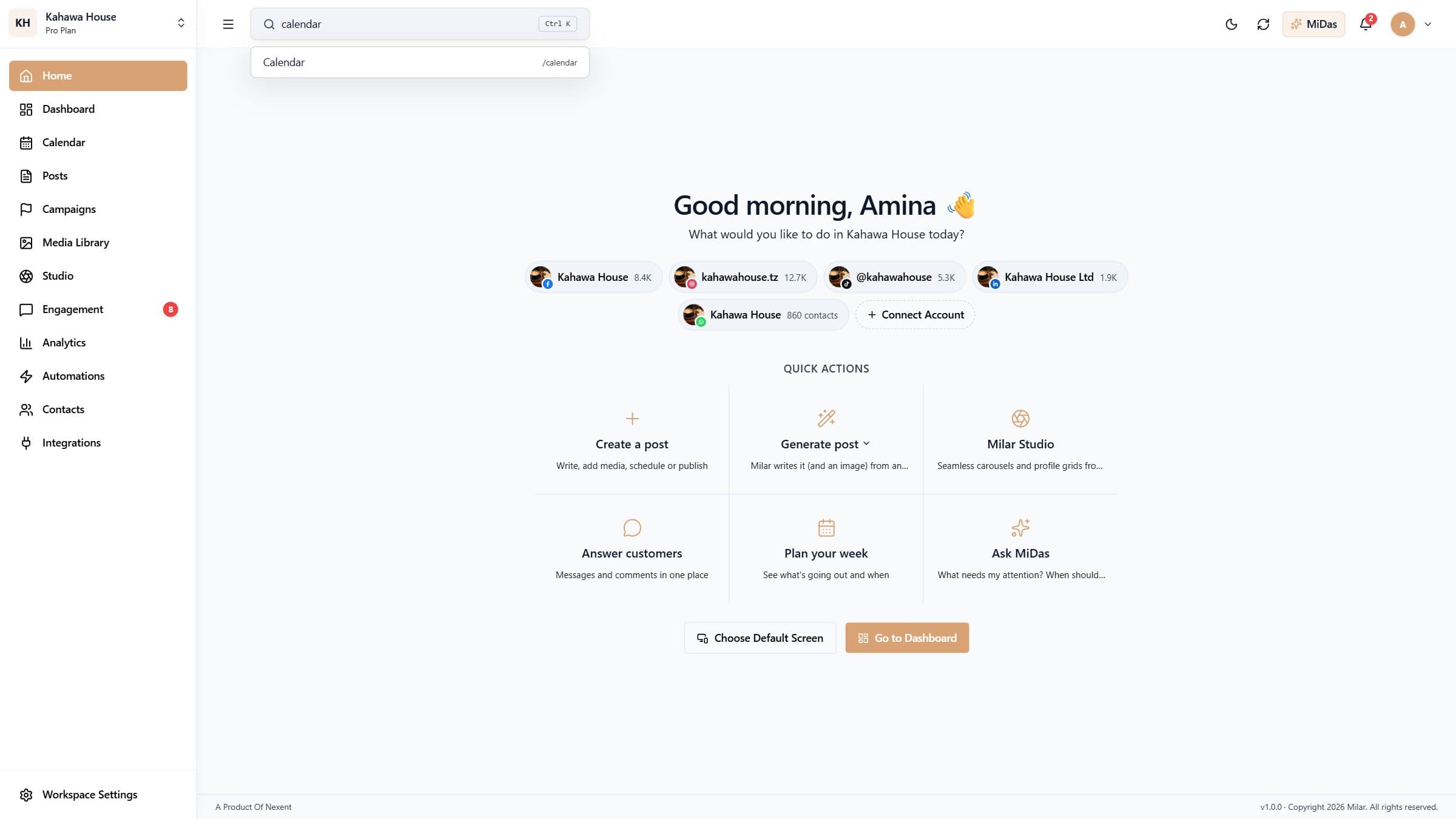Click Go to Dashboard button
Image resolution: width=1456 pixels, height=819 pixels.
click(x=907, y=638)
